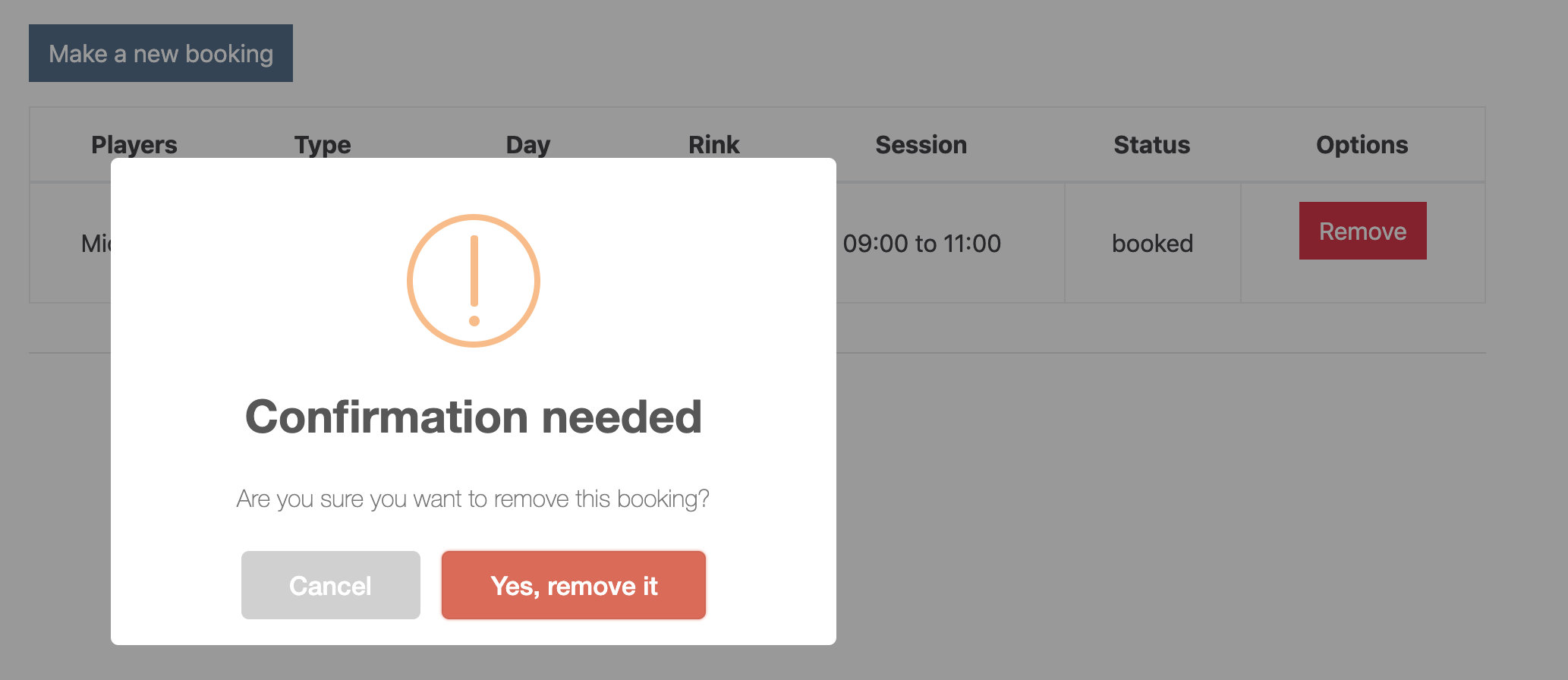The height and width of the screenshot is (680, 1568).
Task: Click the orange exclamation warning icon
Action: 474,281
